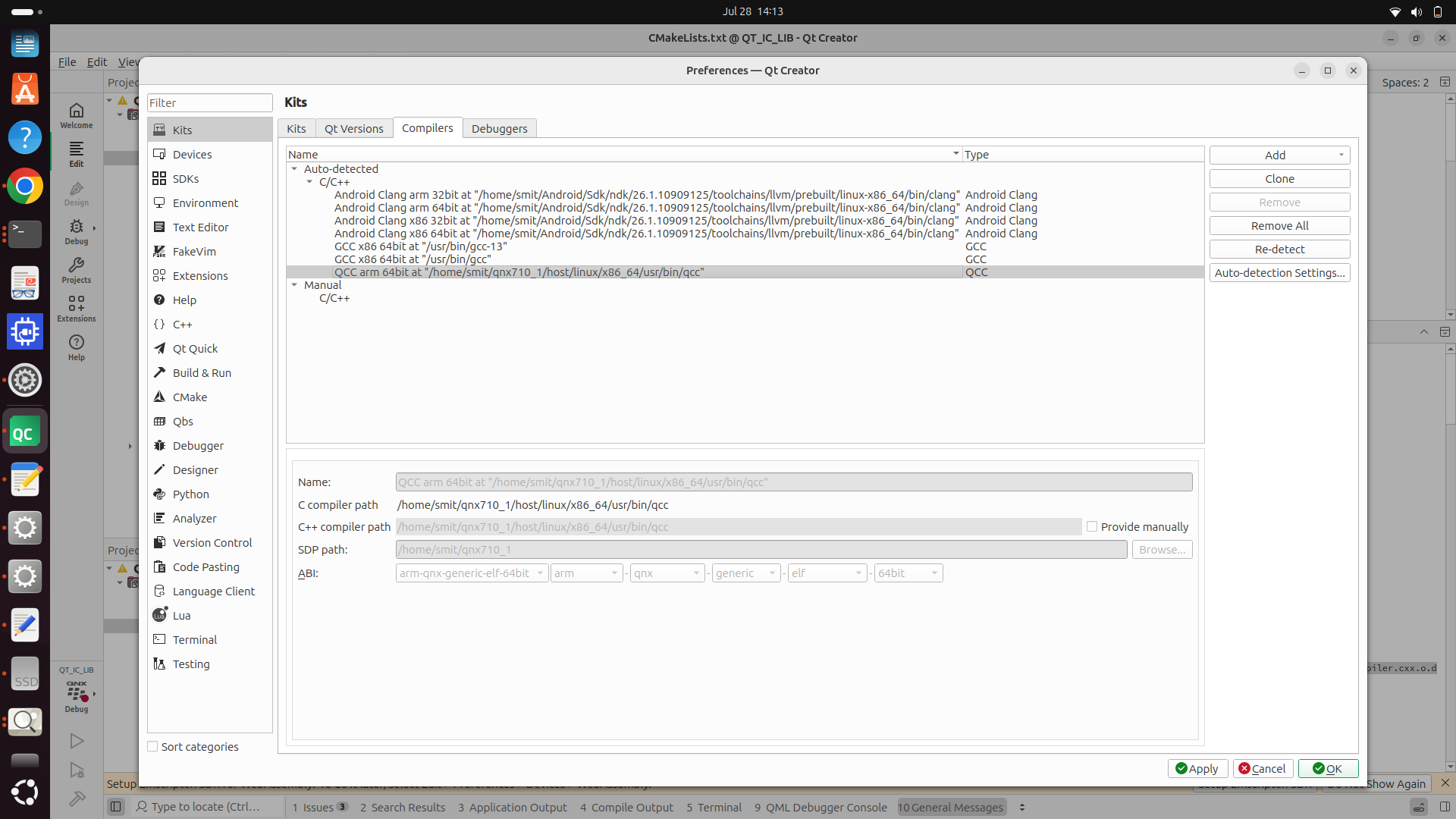The height and width of the screenshot is (819, 1456).
Task: Open SDKs category
Action: click(x=210, y=178)
